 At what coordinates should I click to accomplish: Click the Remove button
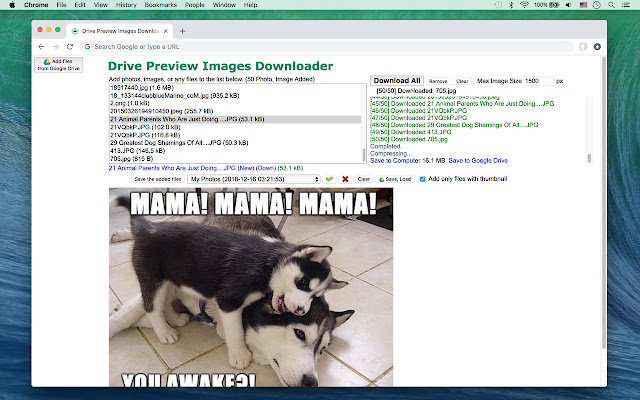(438, 81)
